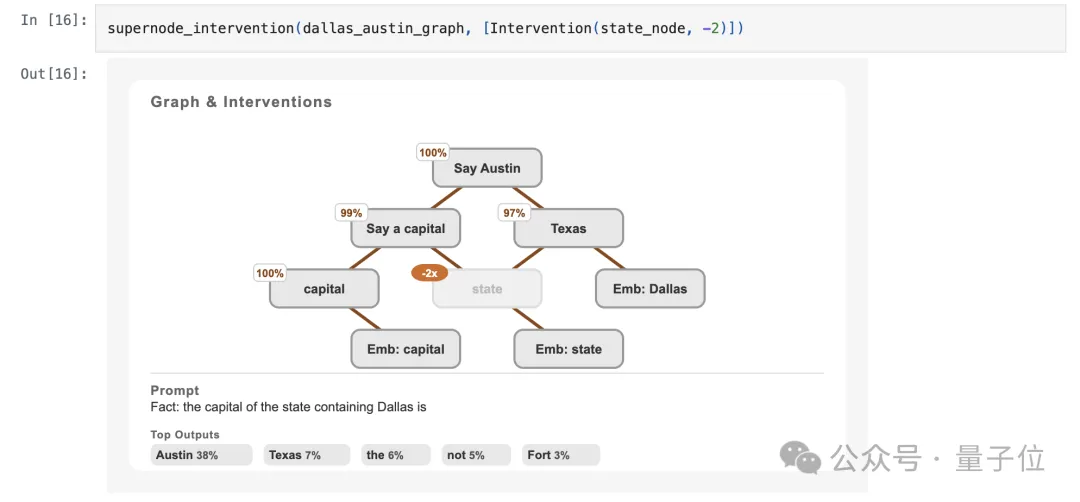The width and height of the screenshot is (1080, 502).
Task: Select the Austin 38% output chip
Action: (x=200, y=455)
